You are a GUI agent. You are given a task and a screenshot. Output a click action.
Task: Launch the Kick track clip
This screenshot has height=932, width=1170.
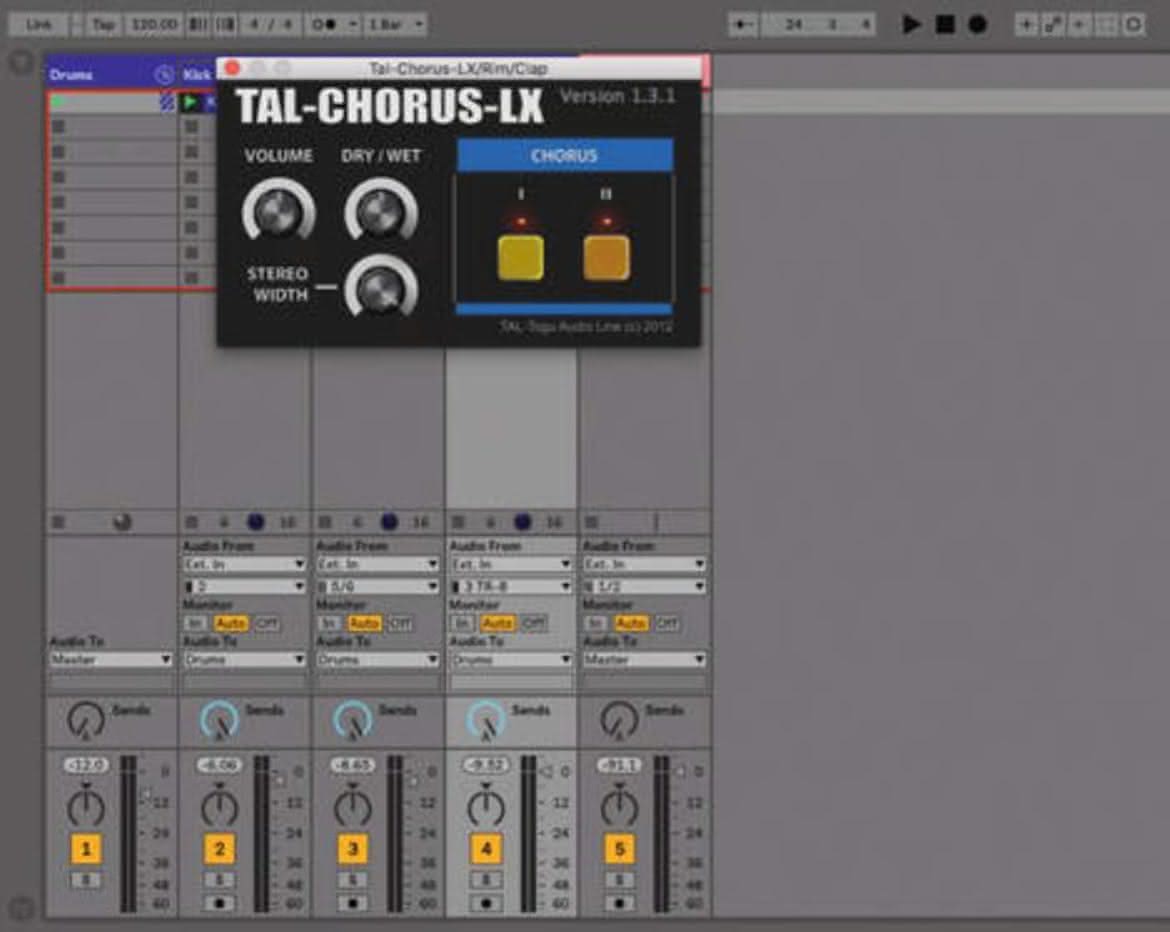pos(191,101)
